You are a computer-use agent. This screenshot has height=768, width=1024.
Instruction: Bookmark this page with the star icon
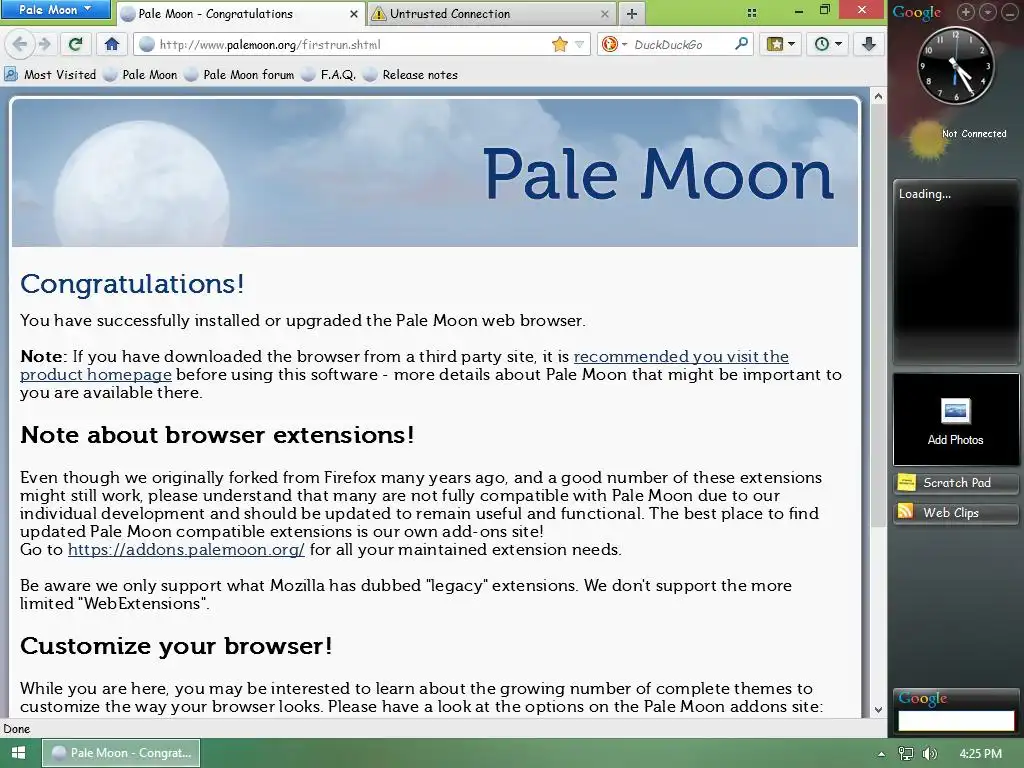click(x=560, y=44)
